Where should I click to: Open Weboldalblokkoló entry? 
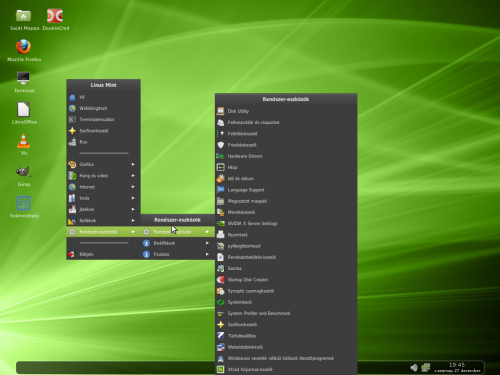coord(286,347)
